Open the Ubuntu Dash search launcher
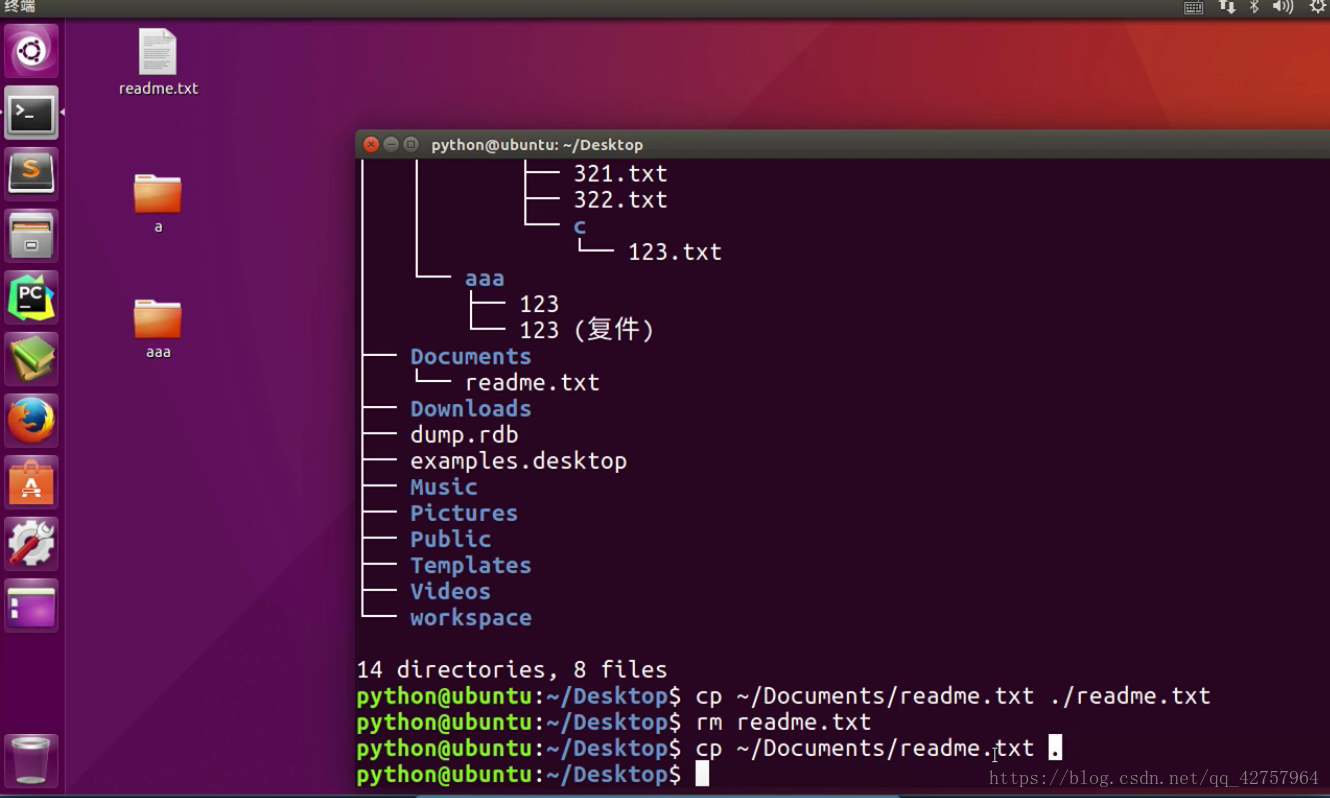 31,51
